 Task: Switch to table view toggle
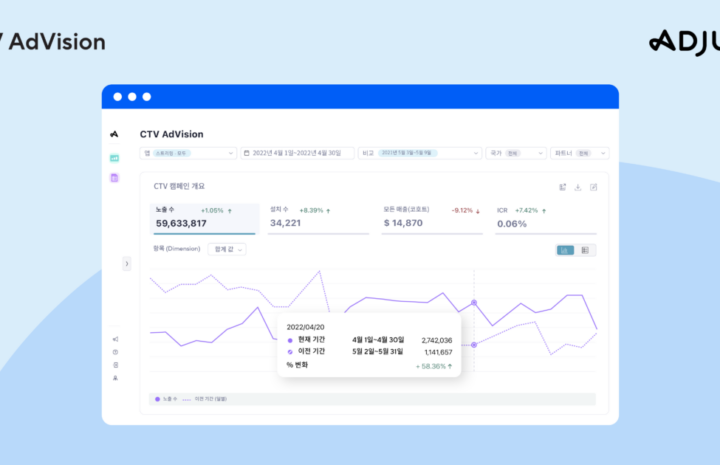tap(585, 250)
